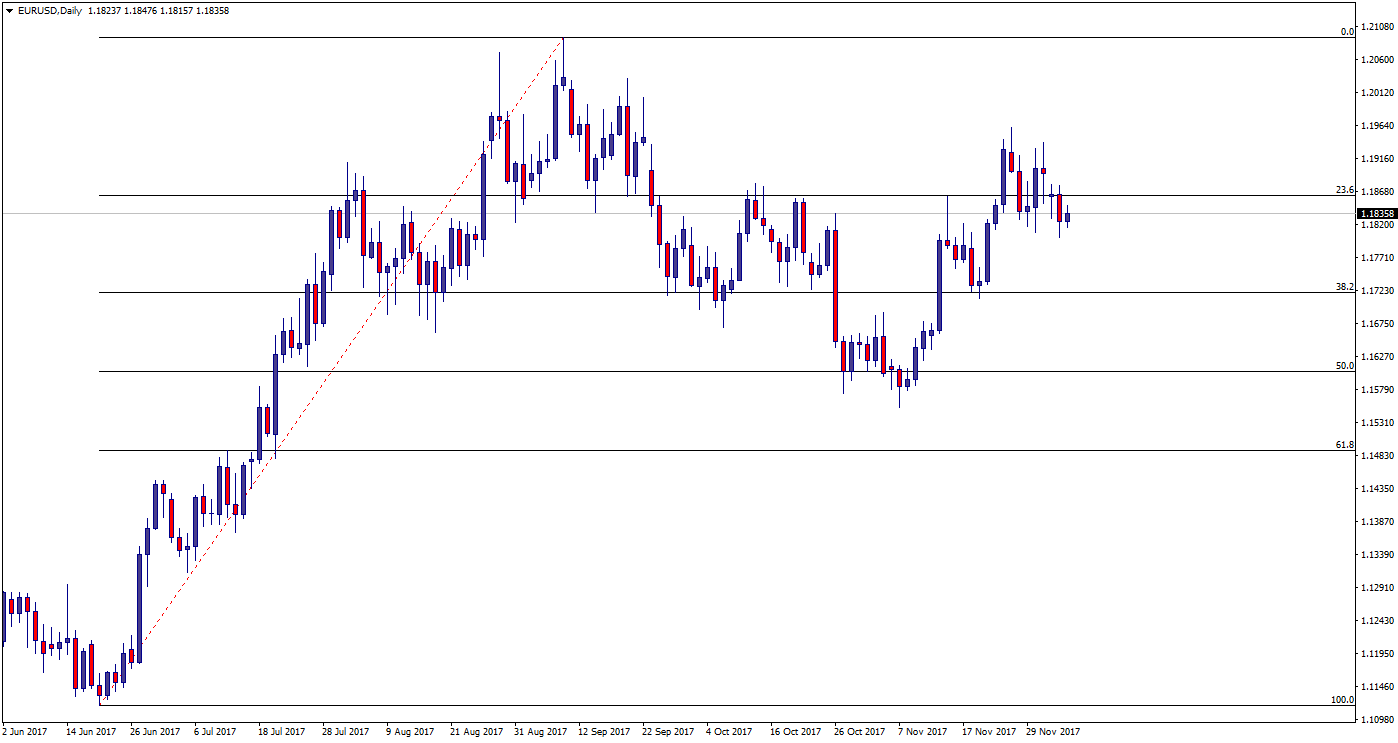Click the current price tag 1.18358

pyautogui.click(x=1377, y=213)
